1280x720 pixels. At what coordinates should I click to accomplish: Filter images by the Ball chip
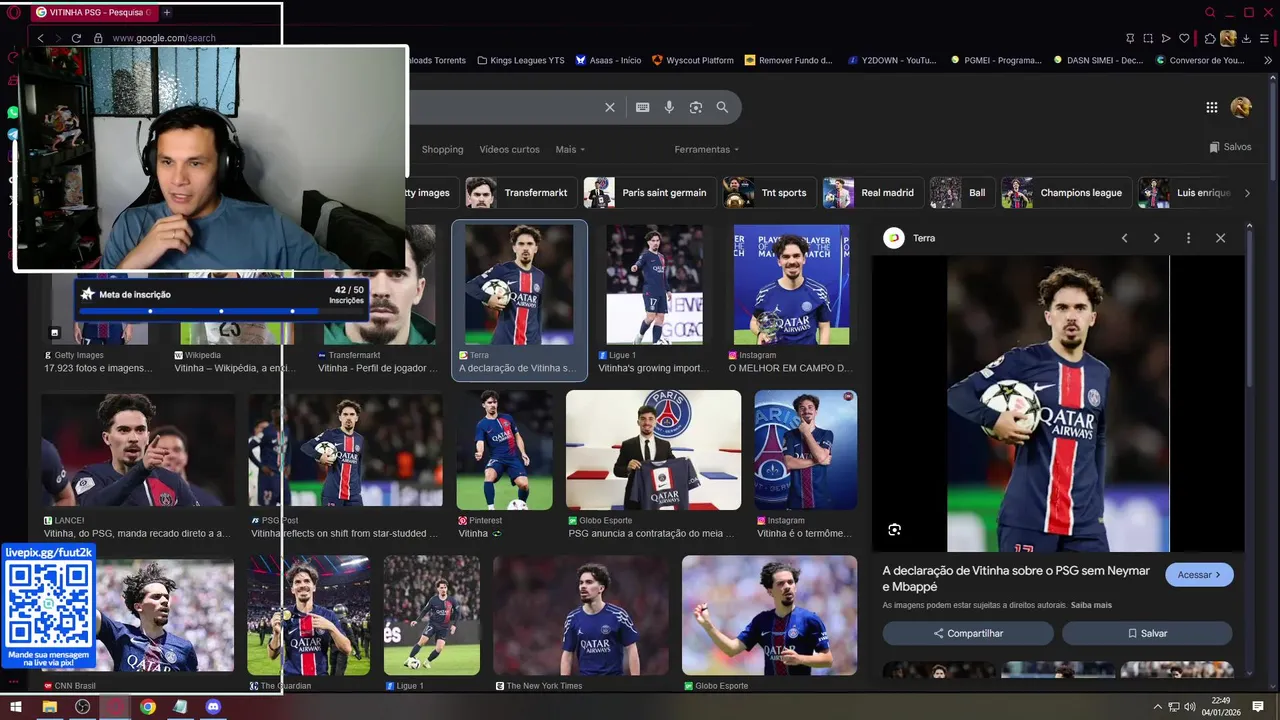coord(962,193)
